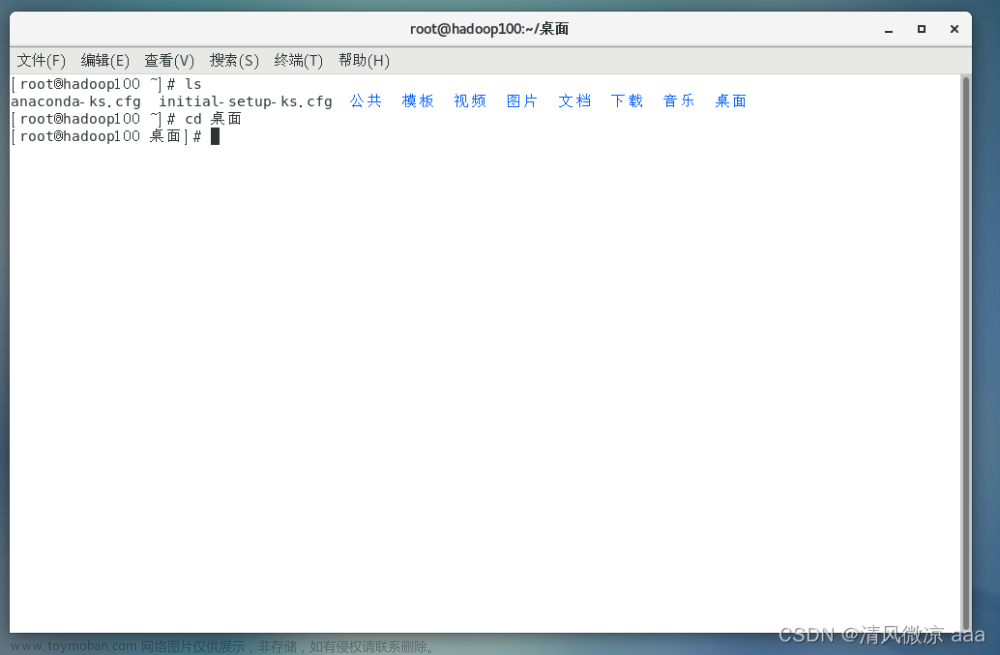Click the initial-setup-ks.cfg file name
The height and width of the screenshot is (655, 1000).
[246, 101]
